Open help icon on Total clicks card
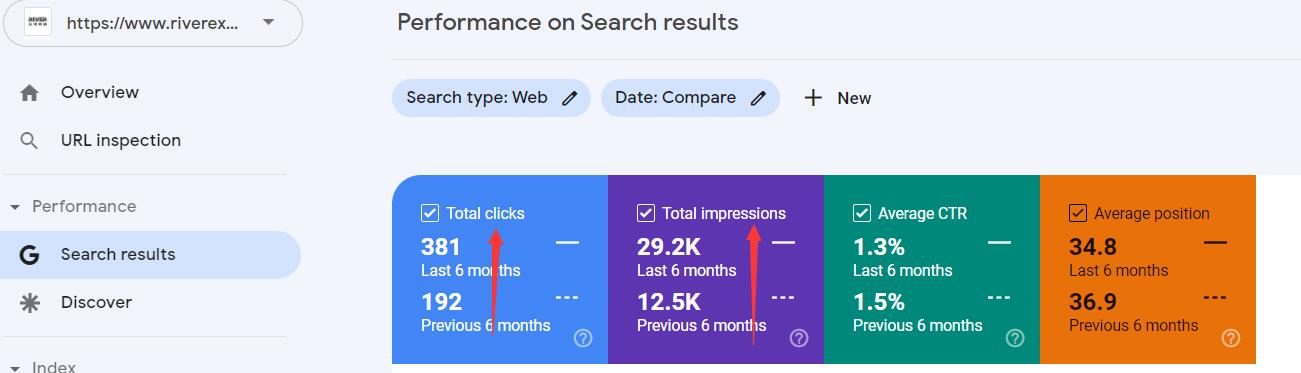The image size is (1301, 373). [x=583, y=338]
